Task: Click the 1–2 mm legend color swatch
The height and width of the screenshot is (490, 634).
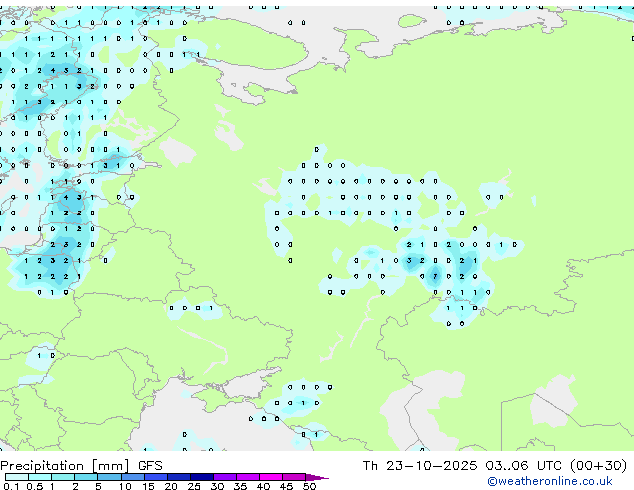Action: pos(63,477)
